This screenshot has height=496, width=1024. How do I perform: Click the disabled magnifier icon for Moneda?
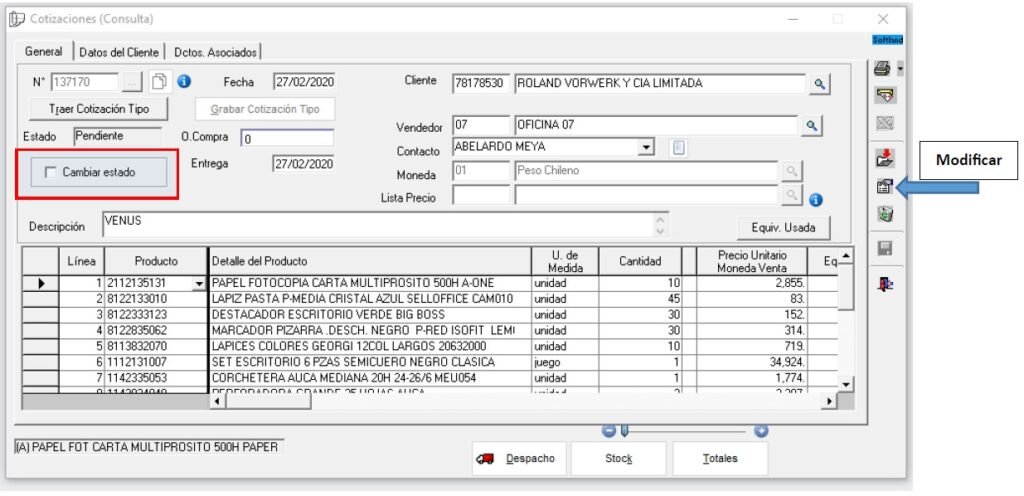[792, 171]
